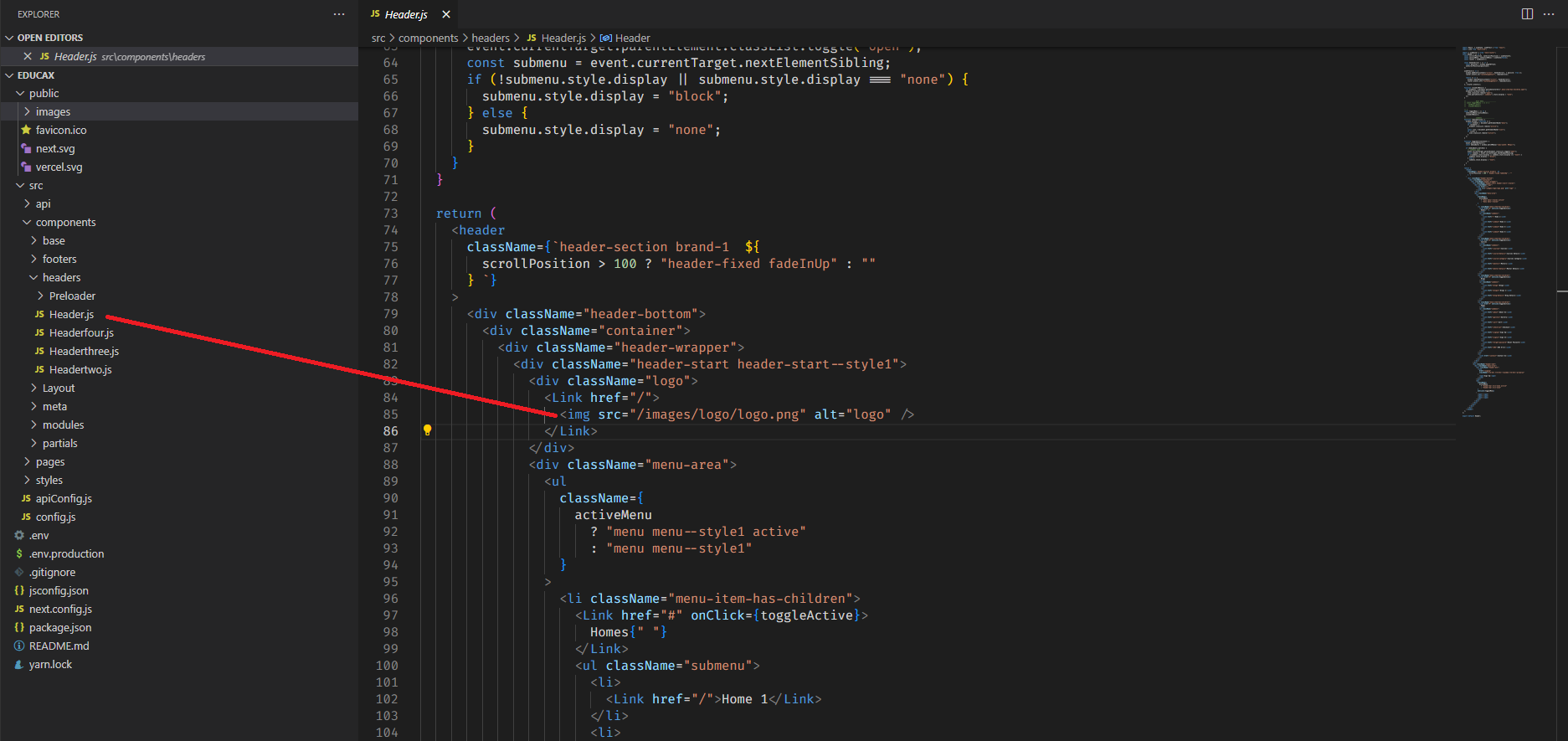Click components in the breadcrumb path
The width and height of the screenshot is (1568, 741).
pos(428,38)
